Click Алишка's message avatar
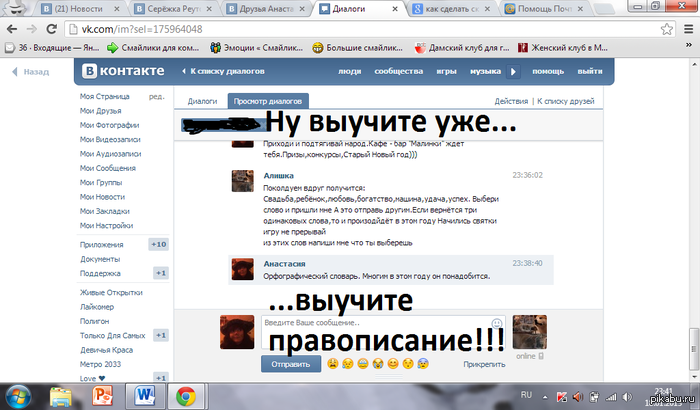 242,181
